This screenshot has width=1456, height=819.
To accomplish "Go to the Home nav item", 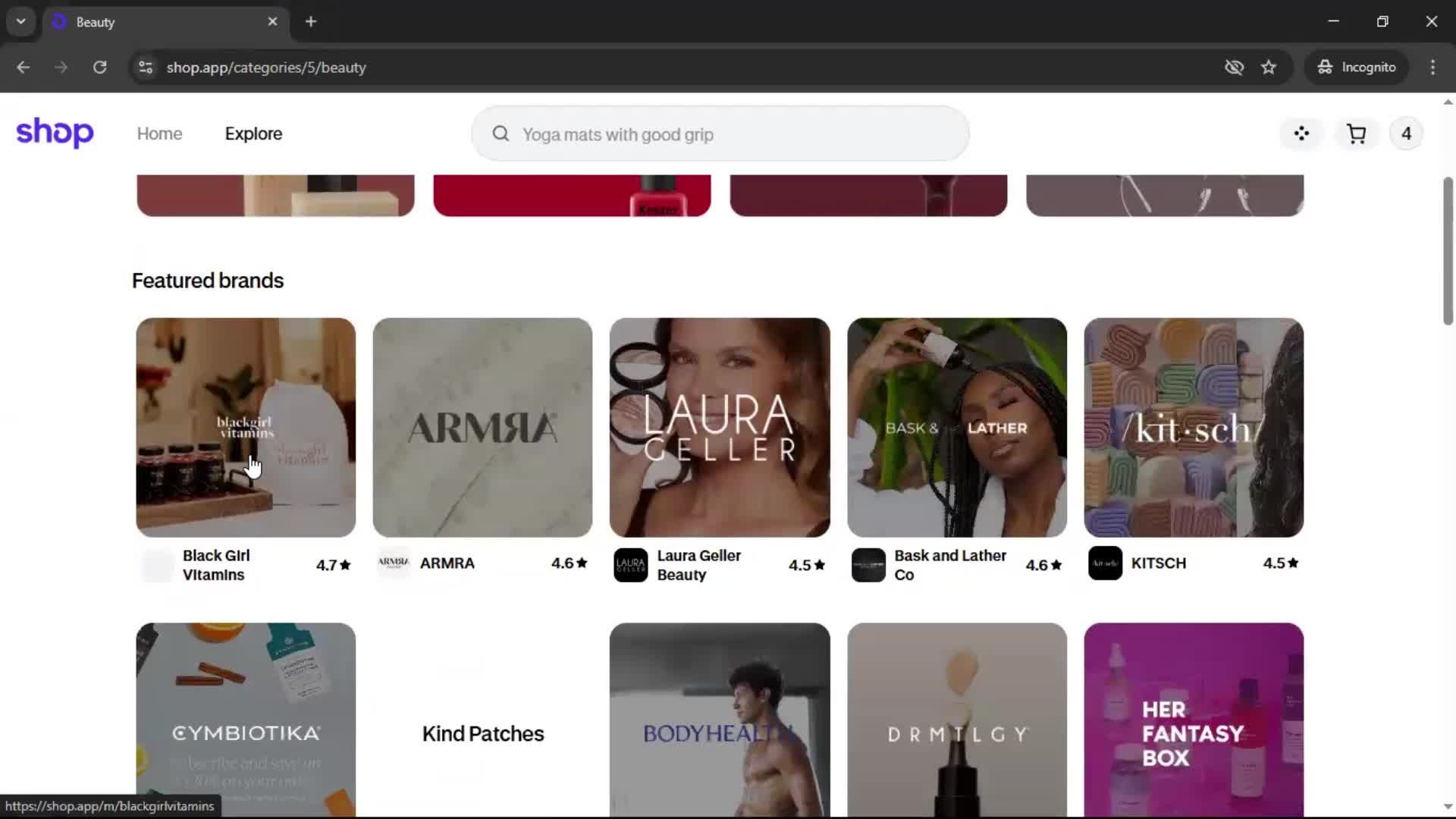I will [x=159, y=133].
